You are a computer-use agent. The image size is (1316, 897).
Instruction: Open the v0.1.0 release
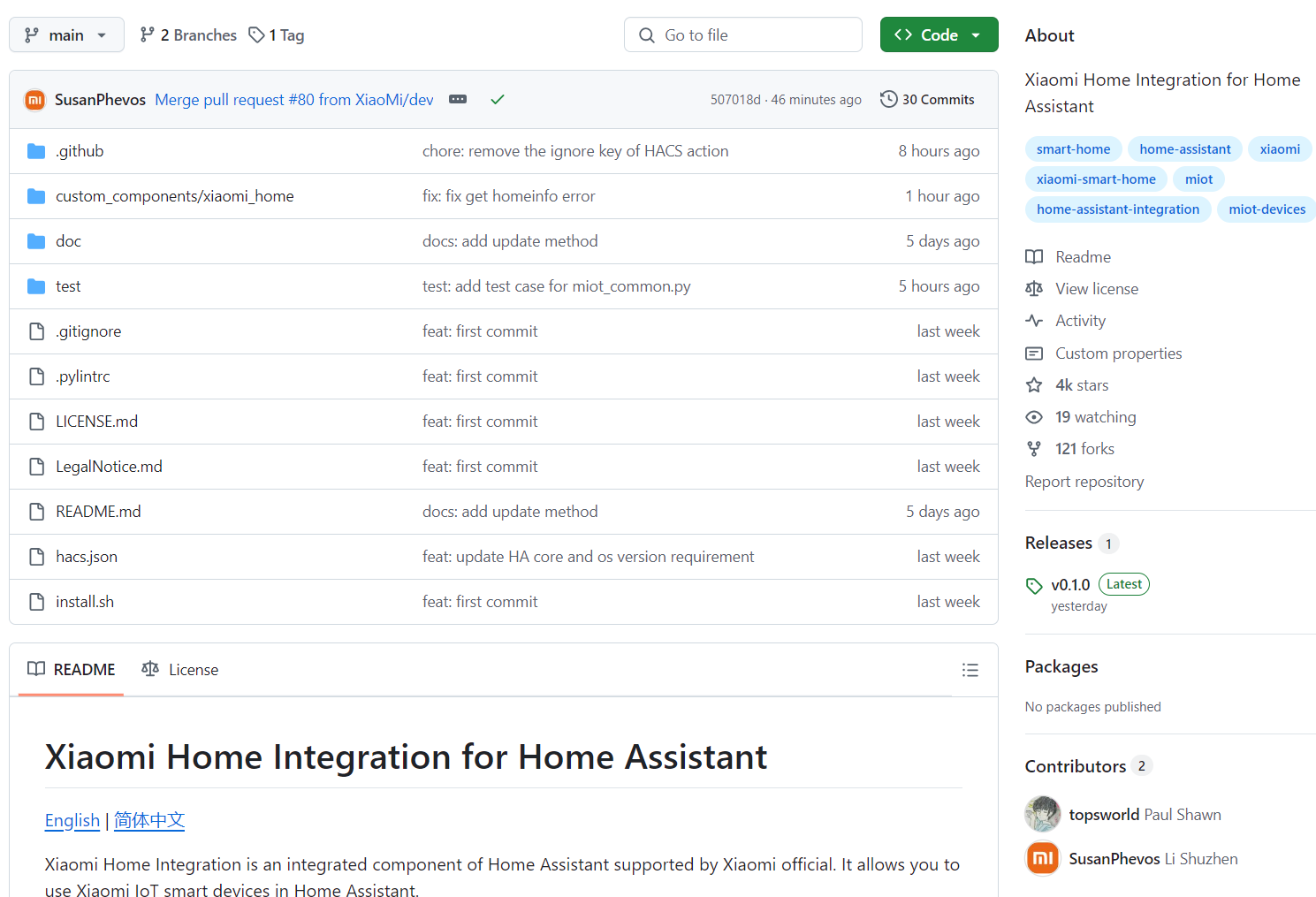(x=1069, y=585)
